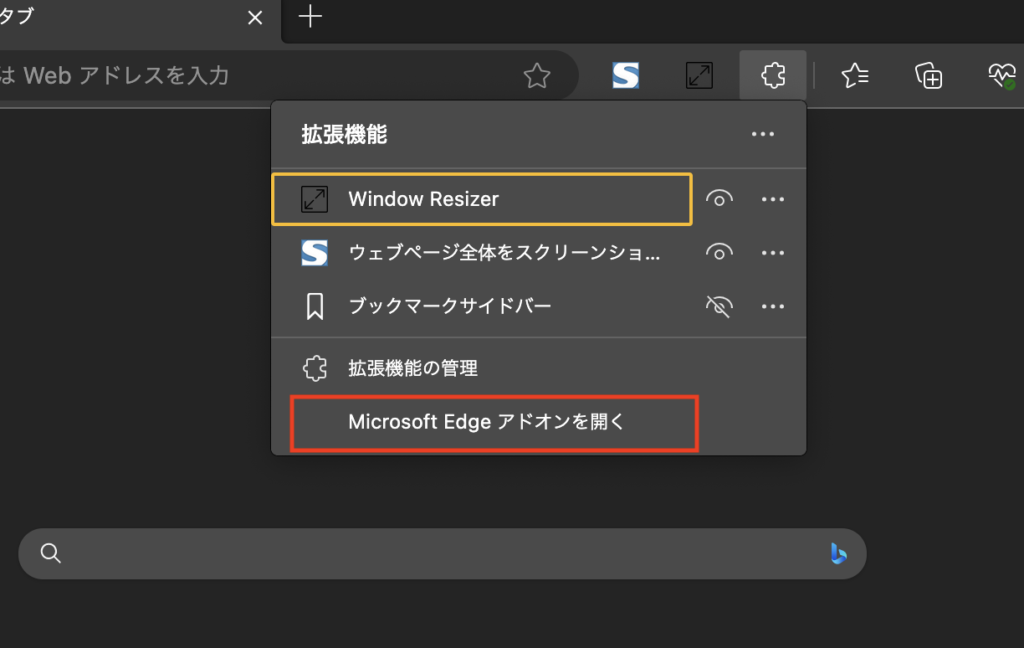Open a new tab with the plus button
This screenshot has height=648, width=1024.
point(311,17)
